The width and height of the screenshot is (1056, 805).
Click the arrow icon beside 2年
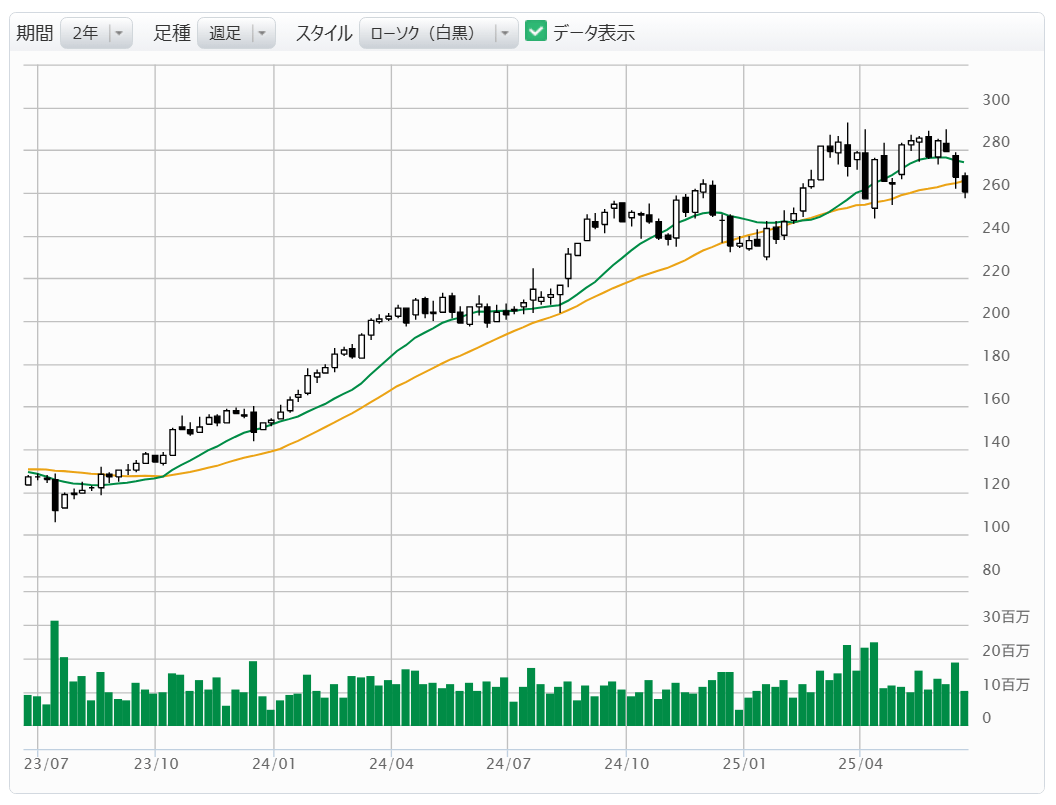tap(119, 33)
